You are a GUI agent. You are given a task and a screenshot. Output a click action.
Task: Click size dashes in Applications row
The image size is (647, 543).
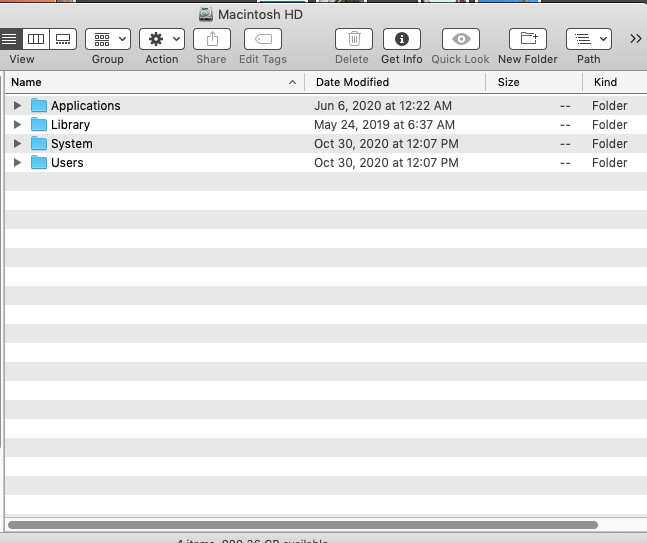tap(565, 106)
